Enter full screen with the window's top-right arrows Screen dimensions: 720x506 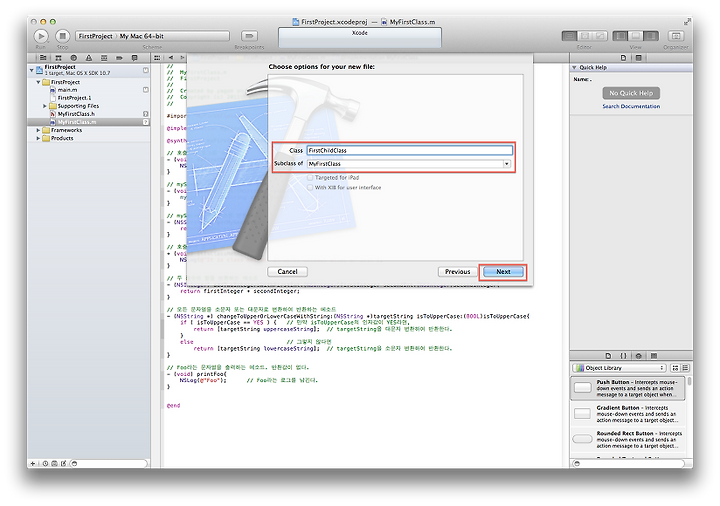point(687,22)
